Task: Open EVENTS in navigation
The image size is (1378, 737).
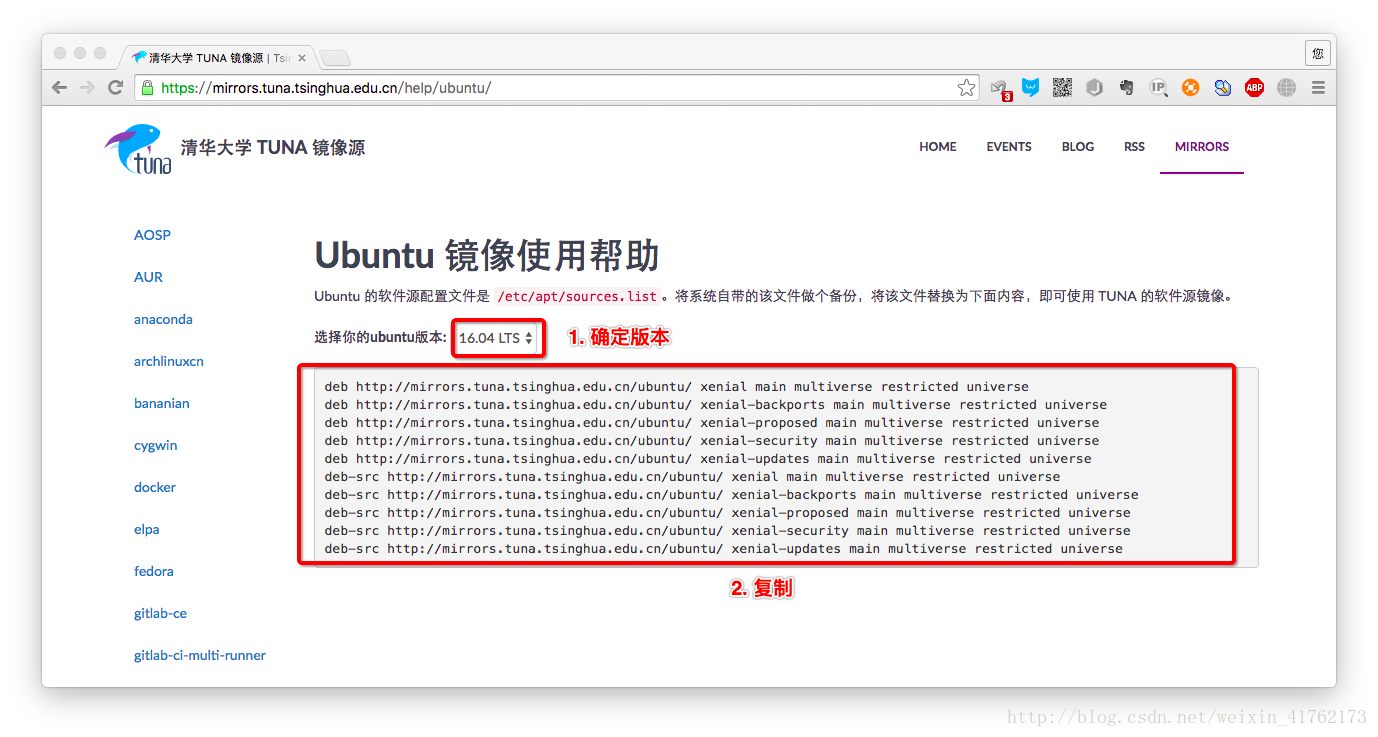Action: pos(1009,147)
